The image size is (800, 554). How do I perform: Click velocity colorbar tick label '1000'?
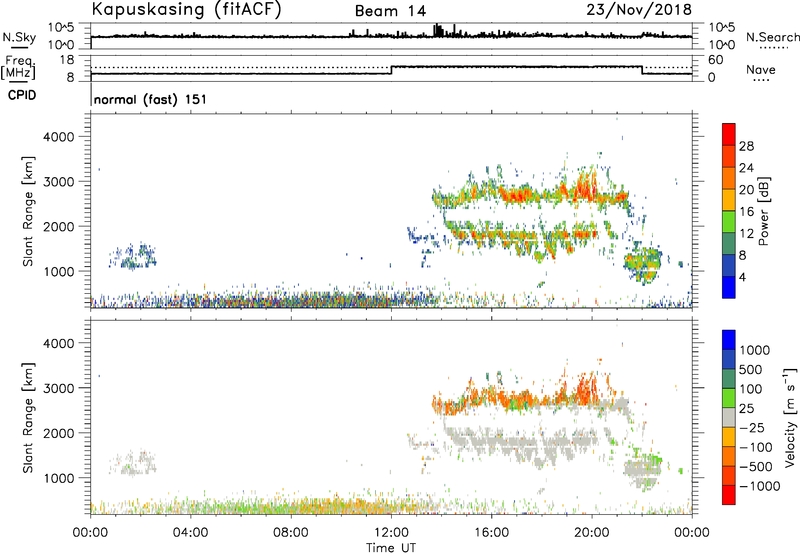click(755, 350)
